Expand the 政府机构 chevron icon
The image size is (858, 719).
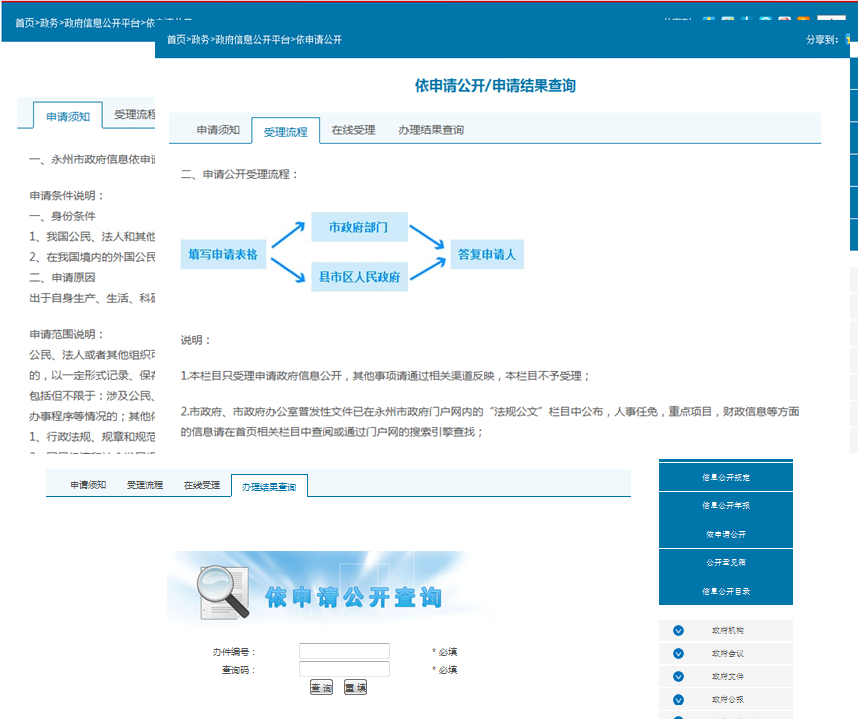pyautogui.click(x=678, y=631)
